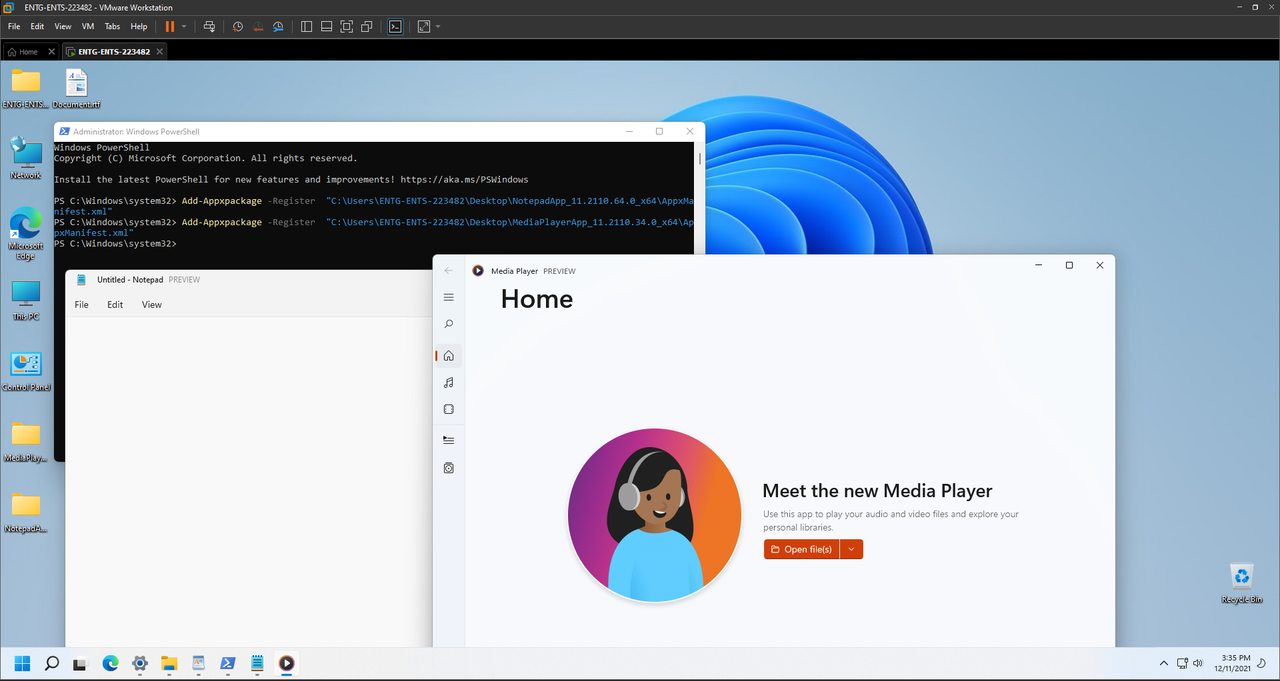
Task: Click taskbar Search icon
Action: [x=52, y=662]
